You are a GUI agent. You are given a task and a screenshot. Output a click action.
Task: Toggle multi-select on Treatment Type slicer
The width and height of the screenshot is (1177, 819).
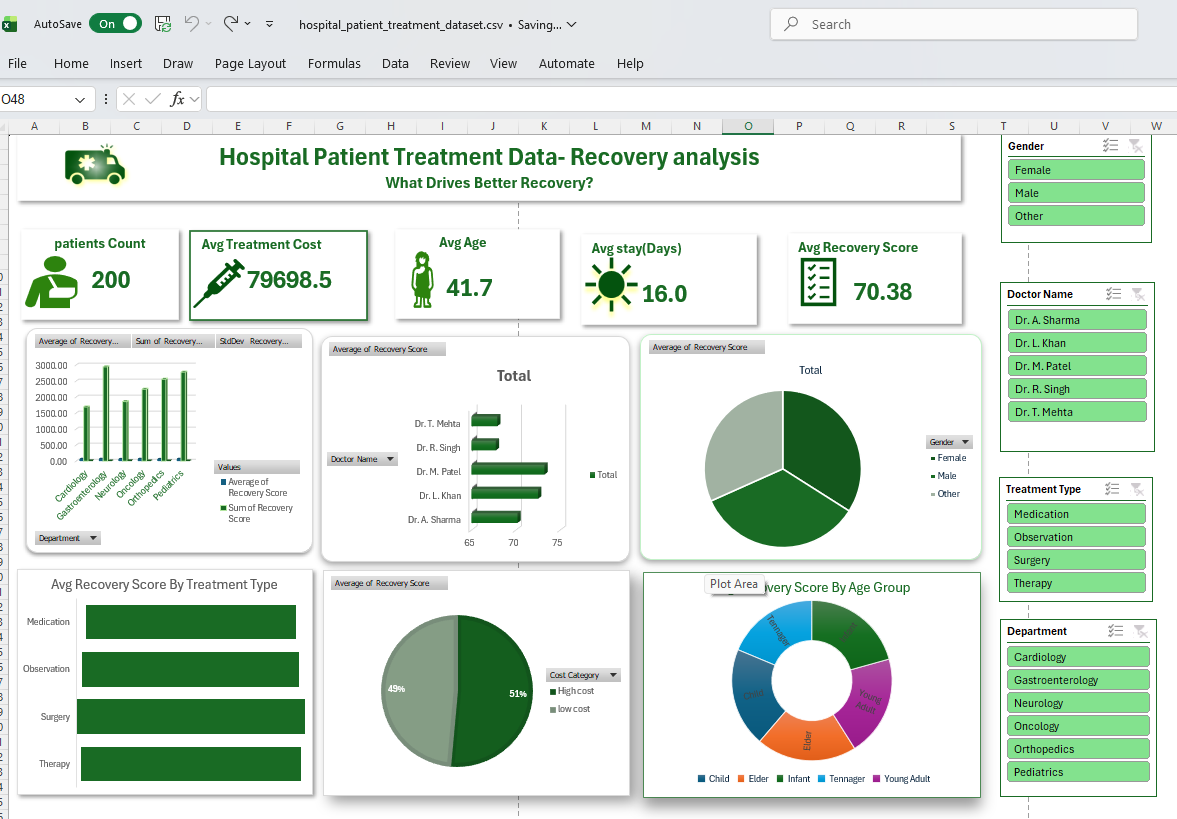point(1111,489)
